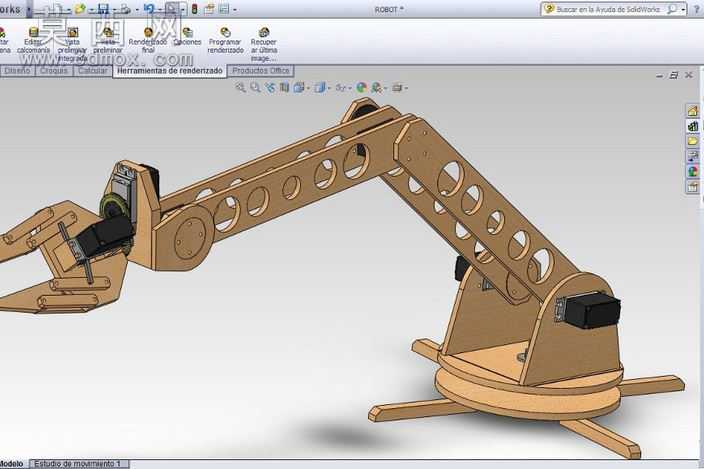Click Zoom to area magnifier

coord(255,88)
